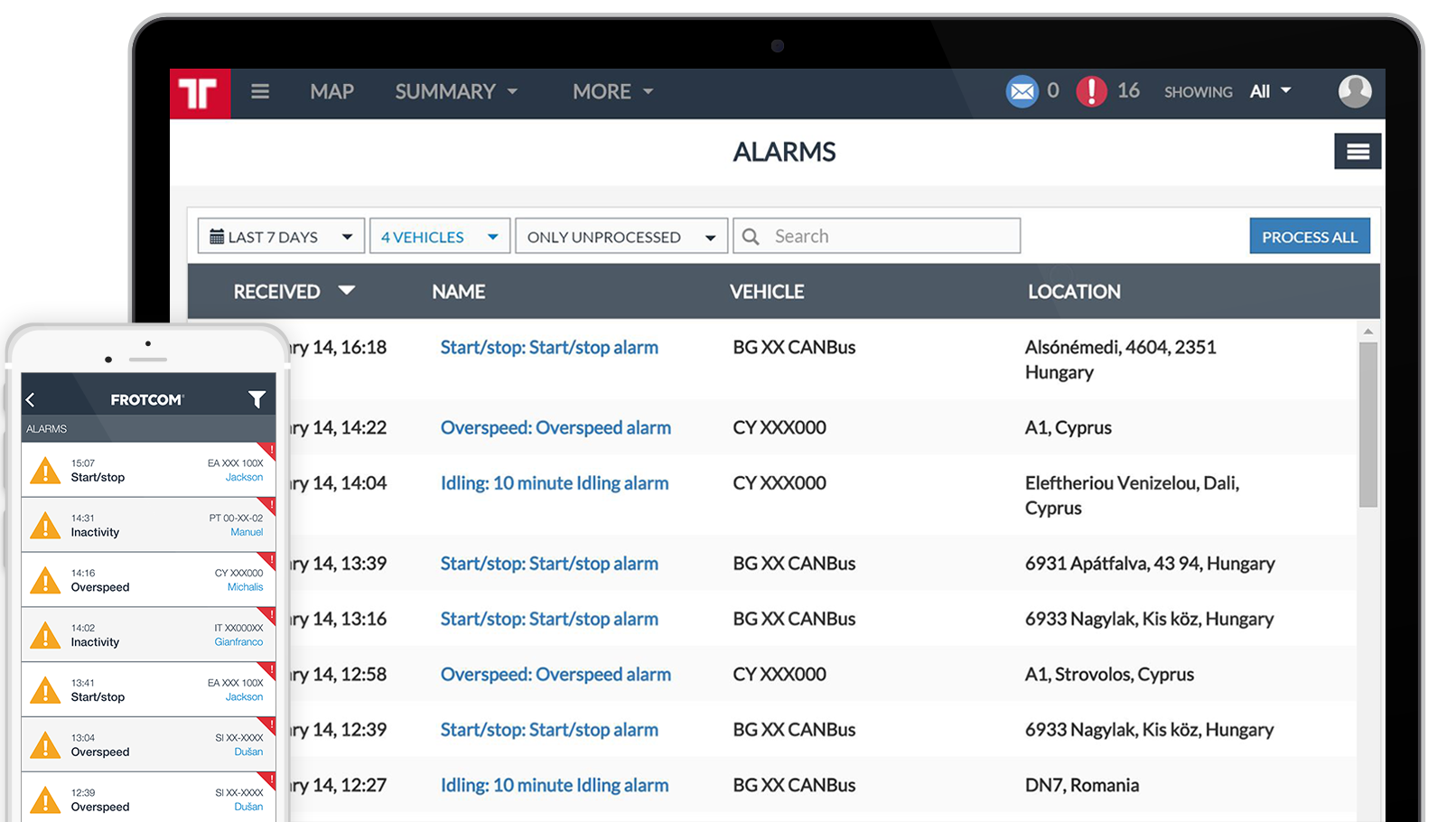The width and height of the screenshot is (1456, 822).
Task: Go to the Map menu item
Action: [x=331, y=91]
